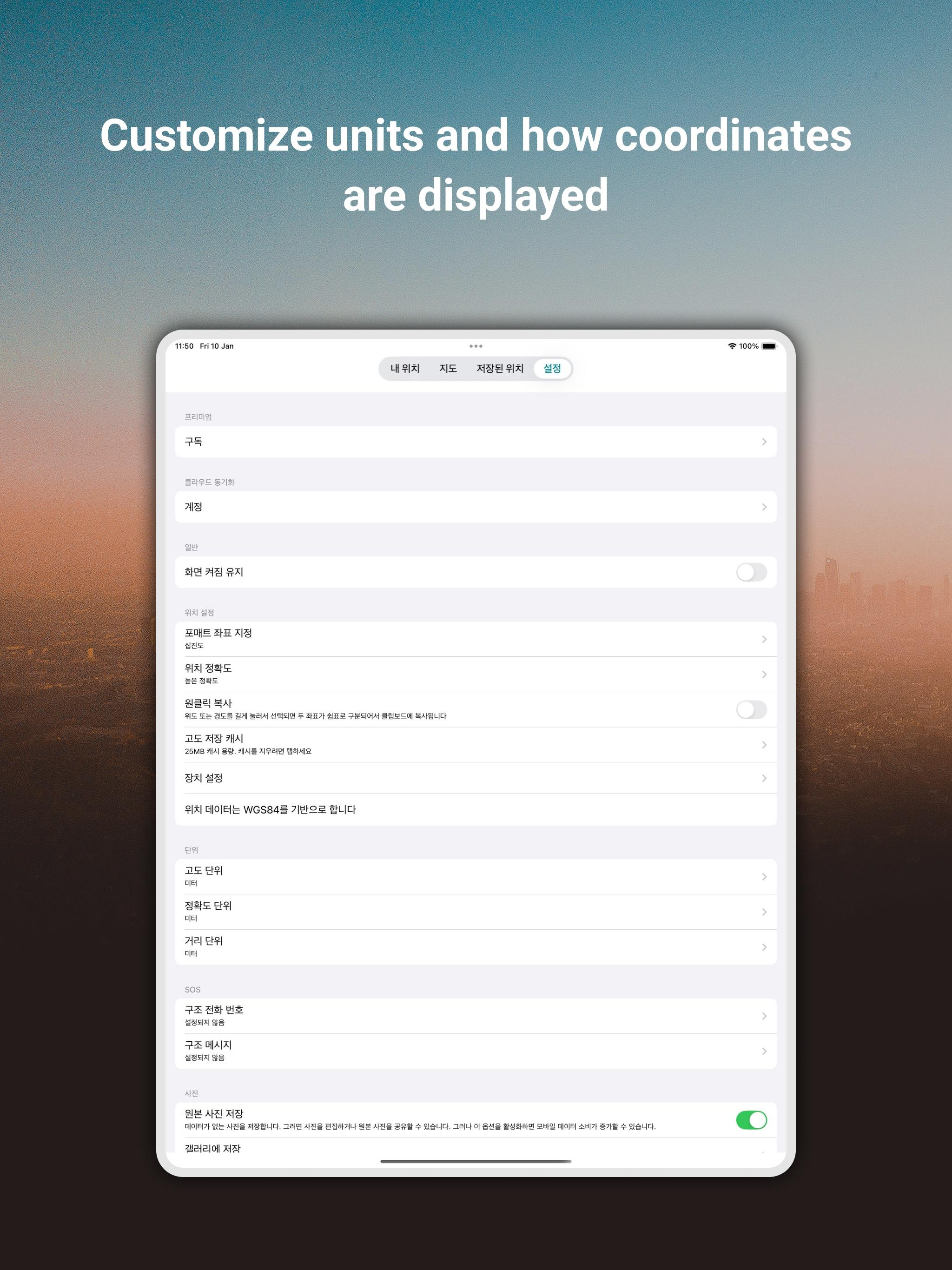The image size is (952, 1270).
Task: Tap chevron on 고도 단위 row
Action: [764, 877]
